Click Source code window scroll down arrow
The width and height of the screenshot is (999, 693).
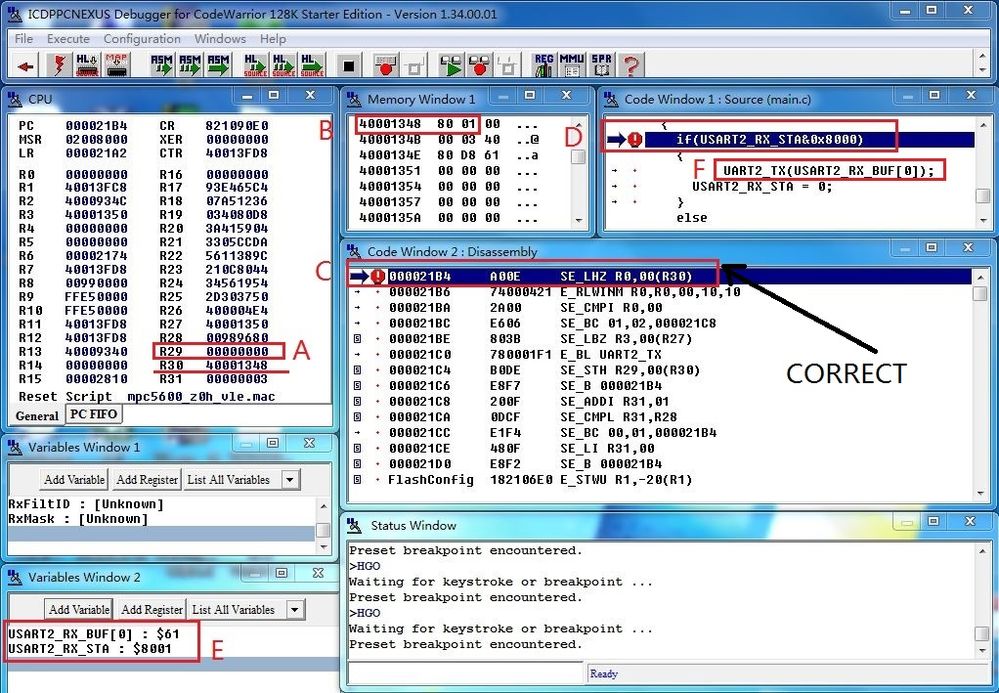click(x=983, y=220)
